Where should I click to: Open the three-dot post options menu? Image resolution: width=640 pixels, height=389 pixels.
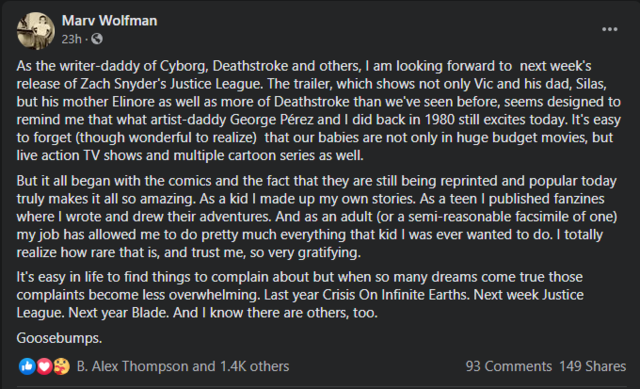point(609,29)
